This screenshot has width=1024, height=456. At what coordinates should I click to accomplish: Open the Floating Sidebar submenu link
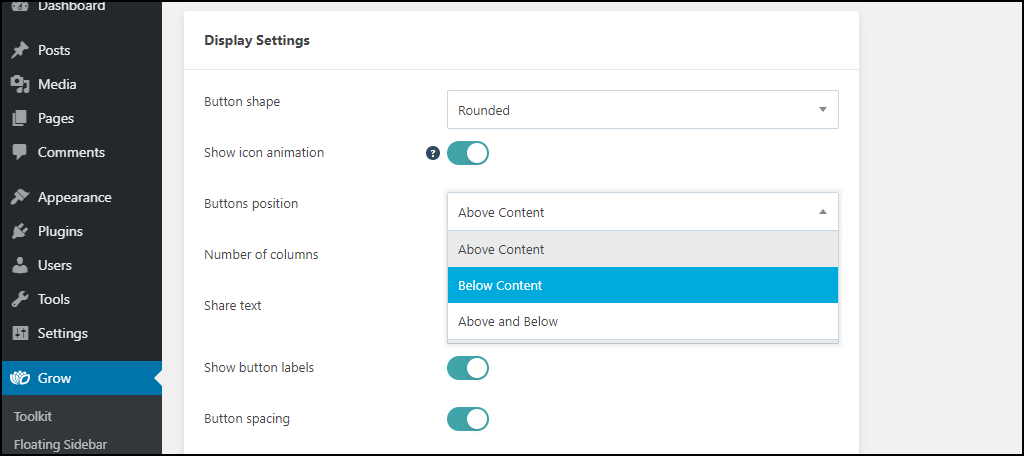pos(60,445)
